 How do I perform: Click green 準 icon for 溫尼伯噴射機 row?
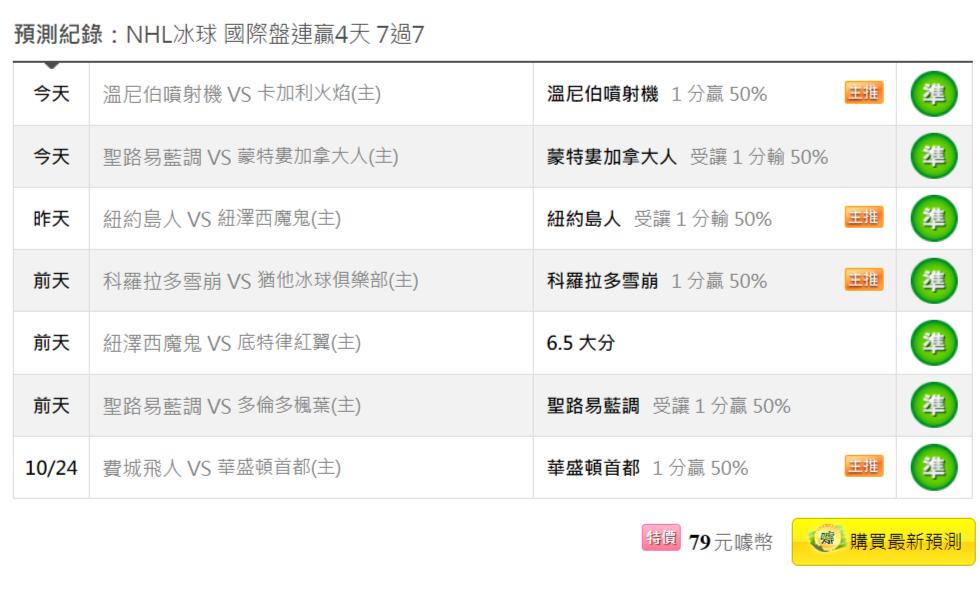pos(934,94)
